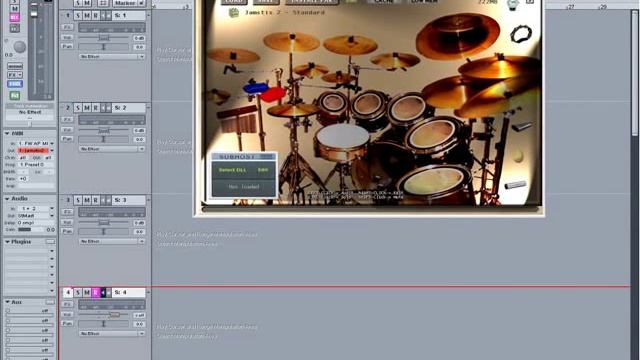The width and height of the screenshot is (640, 360).
Task: Enable the first Aux send checkbox
Action: [x=8, y=311]
